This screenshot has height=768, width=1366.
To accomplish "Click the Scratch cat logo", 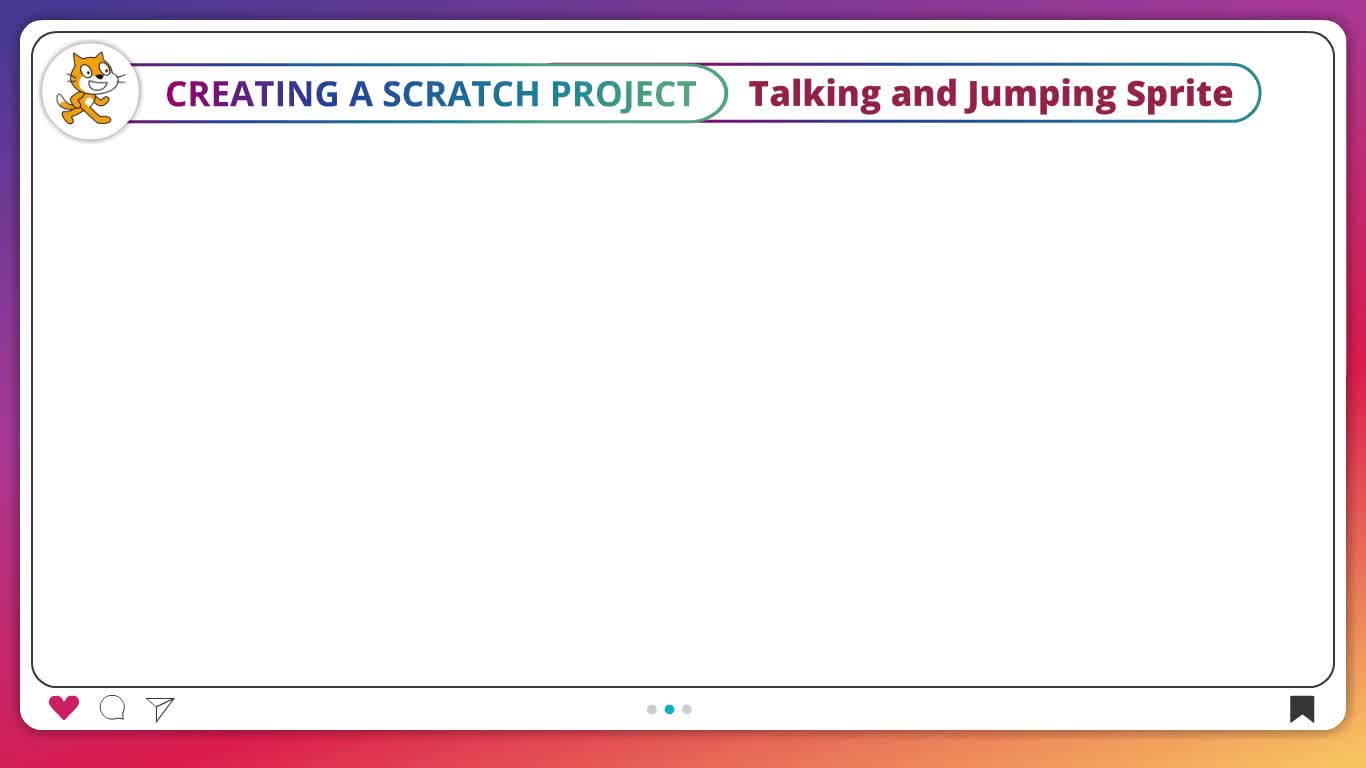I will [91, 90].
